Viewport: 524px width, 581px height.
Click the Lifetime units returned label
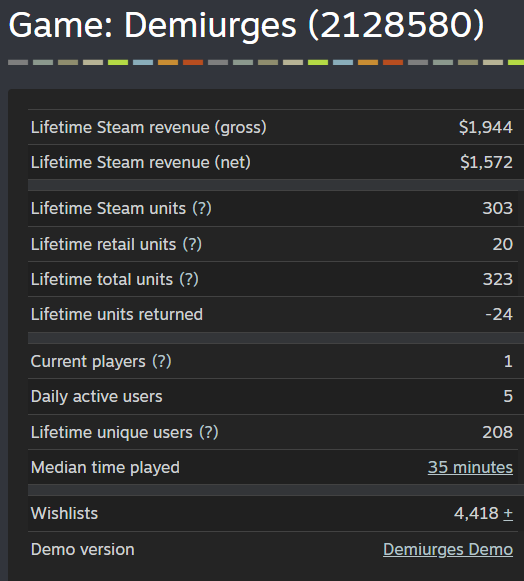coord(117,314)
